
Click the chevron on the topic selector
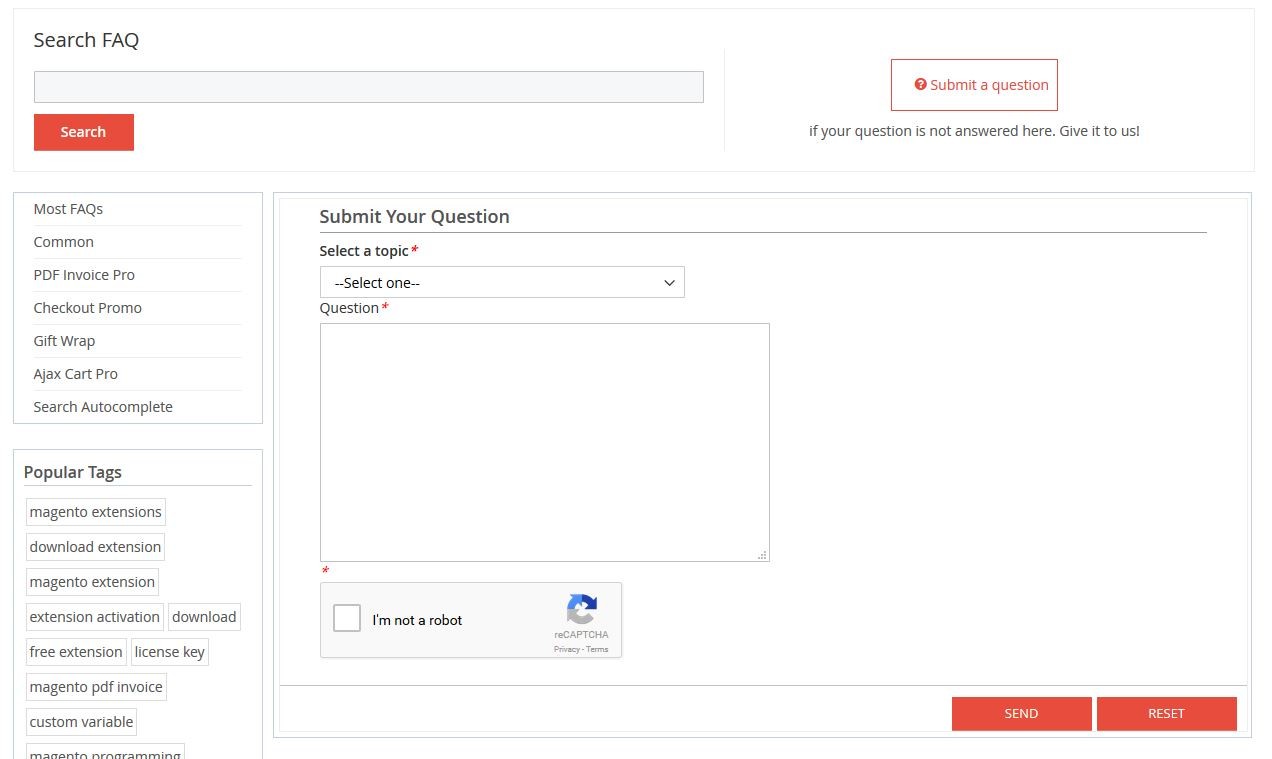click(x=669, y=282)
